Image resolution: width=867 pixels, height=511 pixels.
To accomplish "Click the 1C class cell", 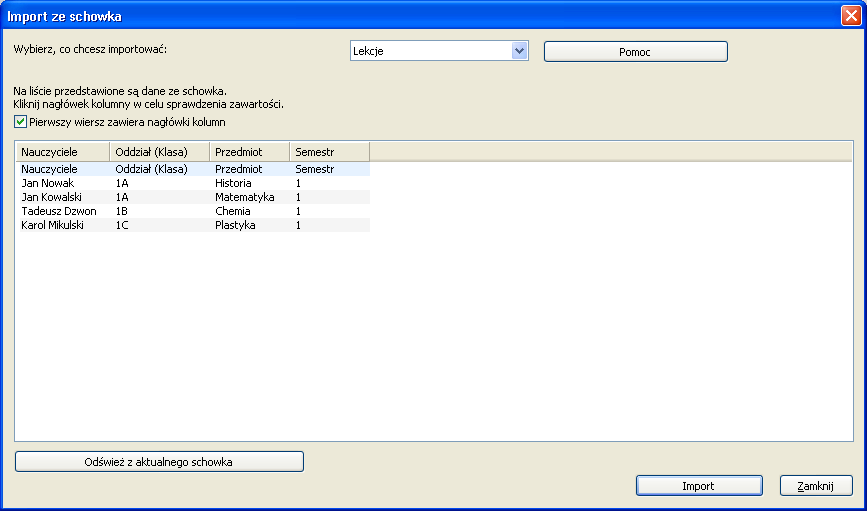I will [x=123, y=226].
